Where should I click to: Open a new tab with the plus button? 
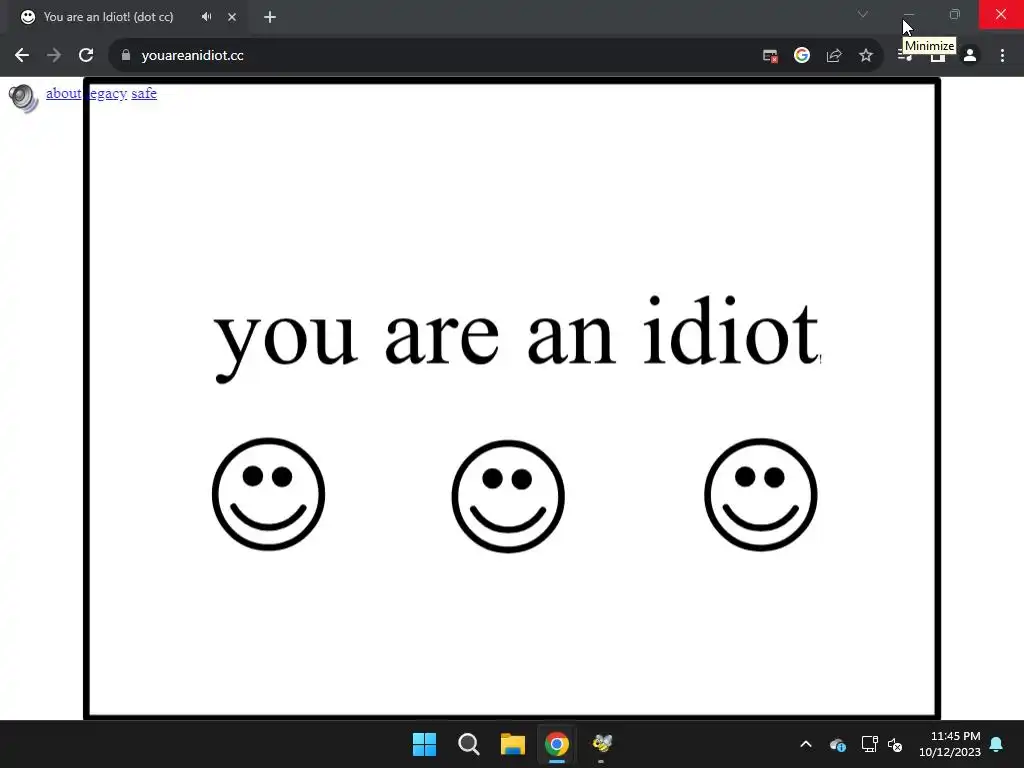tap(270, 17)
